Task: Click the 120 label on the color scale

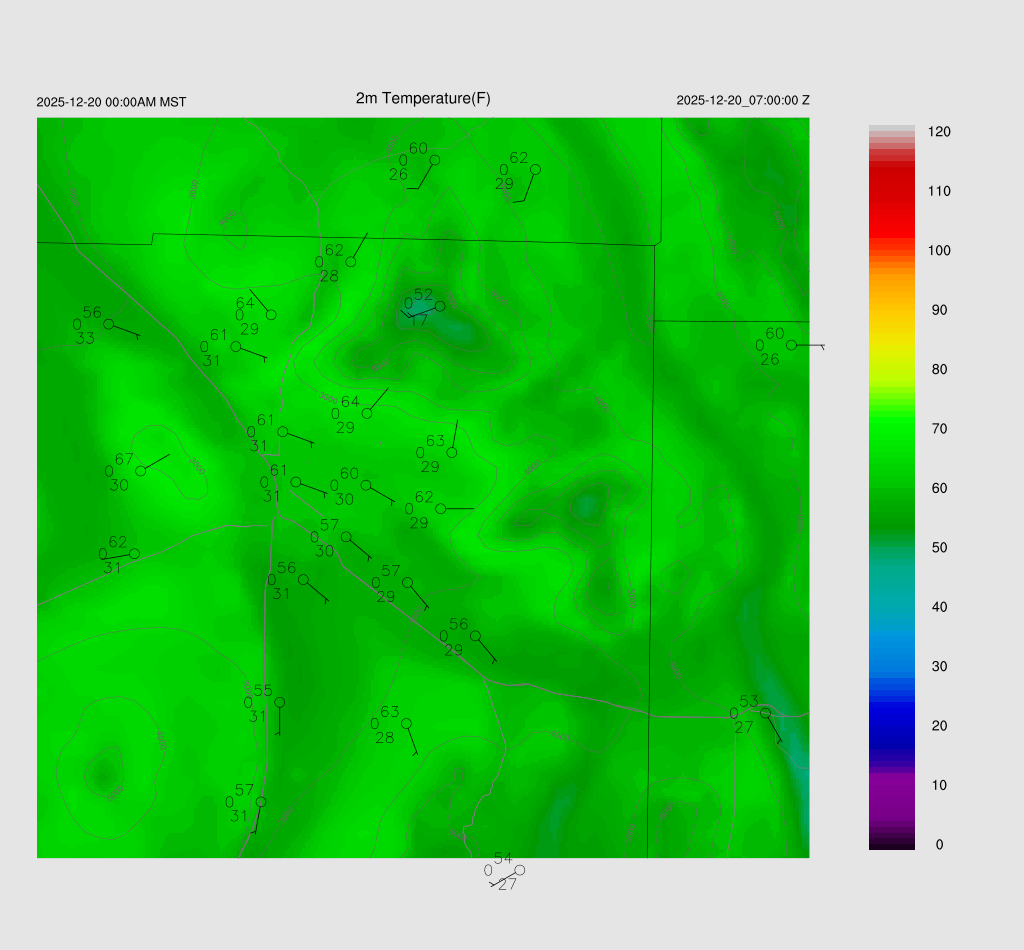Action: 938,132
